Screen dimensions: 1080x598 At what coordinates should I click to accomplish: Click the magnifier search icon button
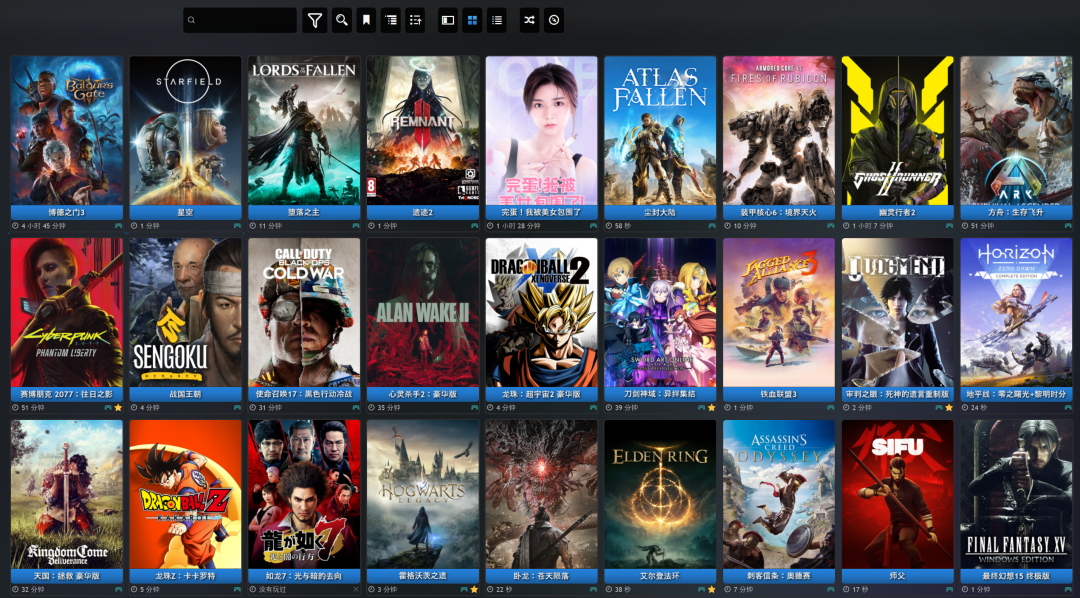(x=342, y=20)
